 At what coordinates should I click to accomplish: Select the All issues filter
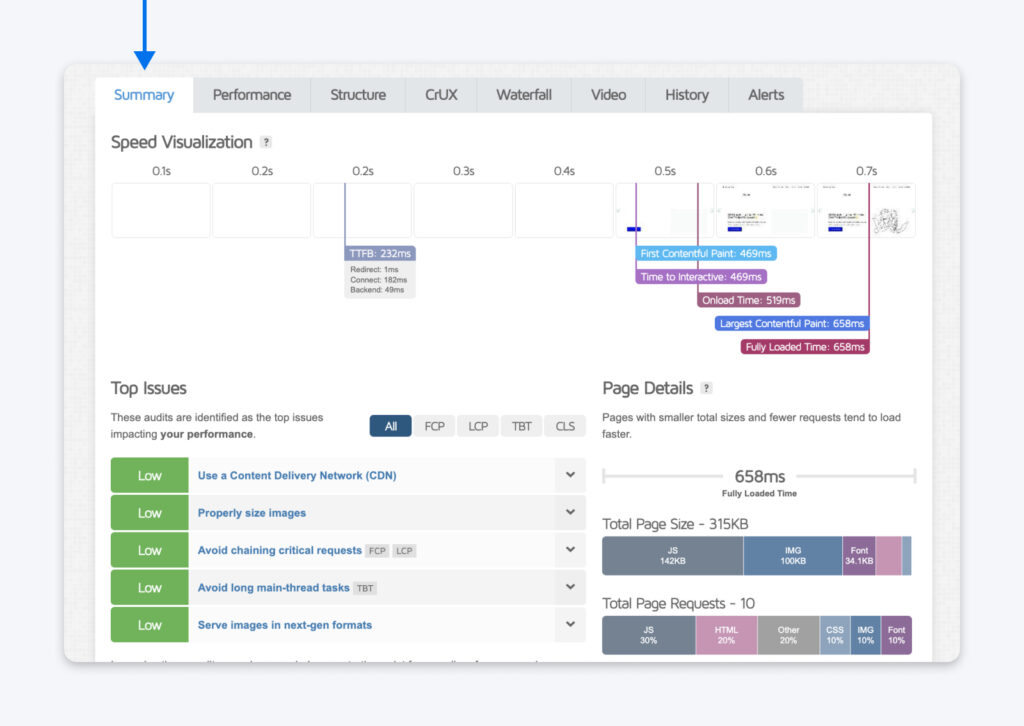(x=390, y=426)
